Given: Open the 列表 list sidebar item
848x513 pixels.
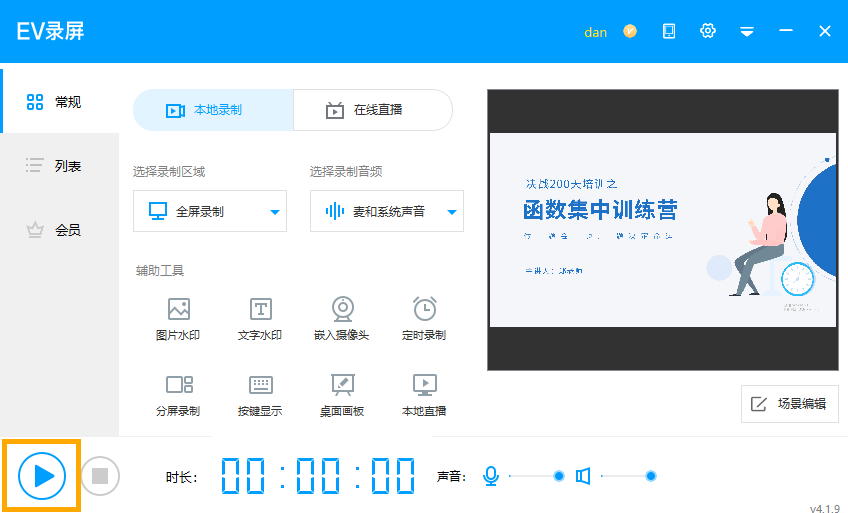Looking at the screenshot, I should pyautogui.click(x=59, y=165).
